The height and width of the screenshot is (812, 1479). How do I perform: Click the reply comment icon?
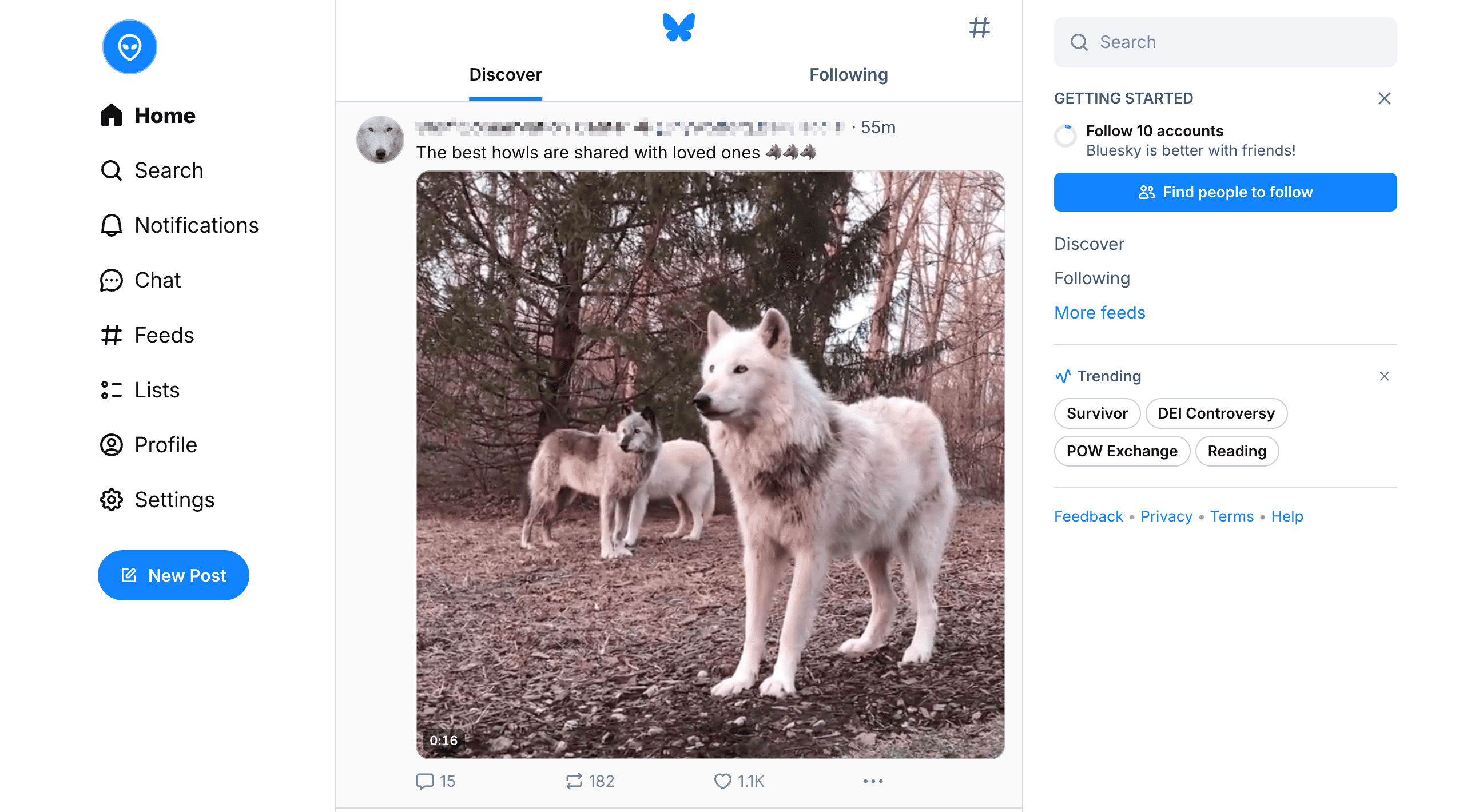click(x=425, y=781)
